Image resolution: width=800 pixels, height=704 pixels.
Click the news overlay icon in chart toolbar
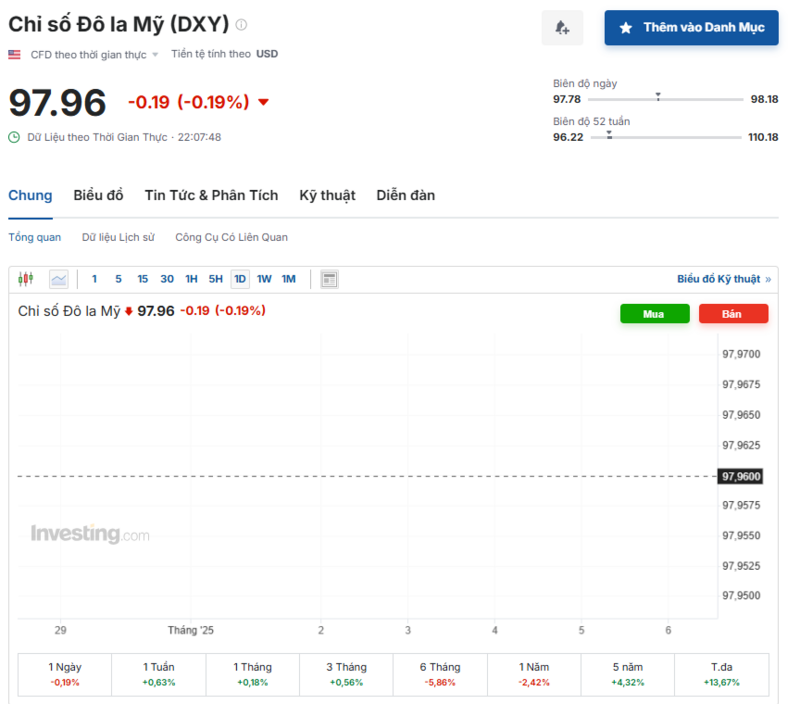point(329,279)
